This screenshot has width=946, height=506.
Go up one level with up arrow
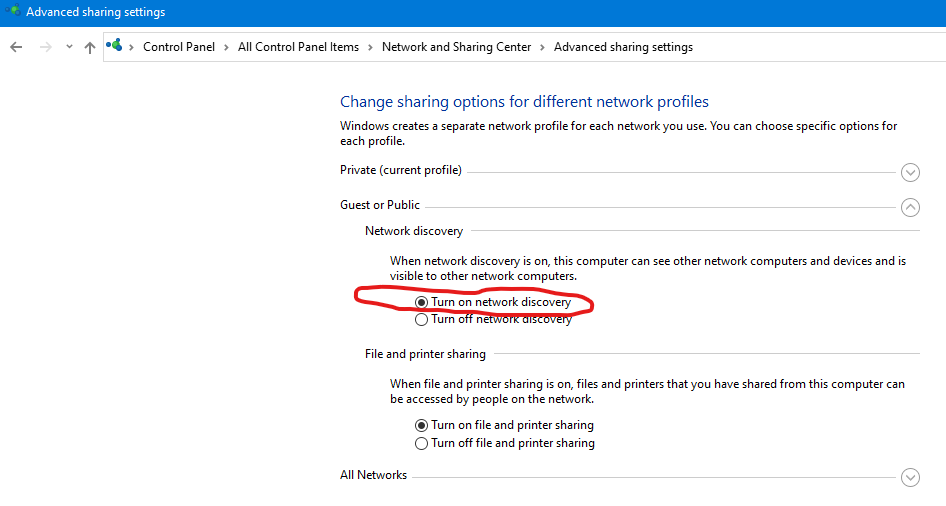[x=90, y=47]
